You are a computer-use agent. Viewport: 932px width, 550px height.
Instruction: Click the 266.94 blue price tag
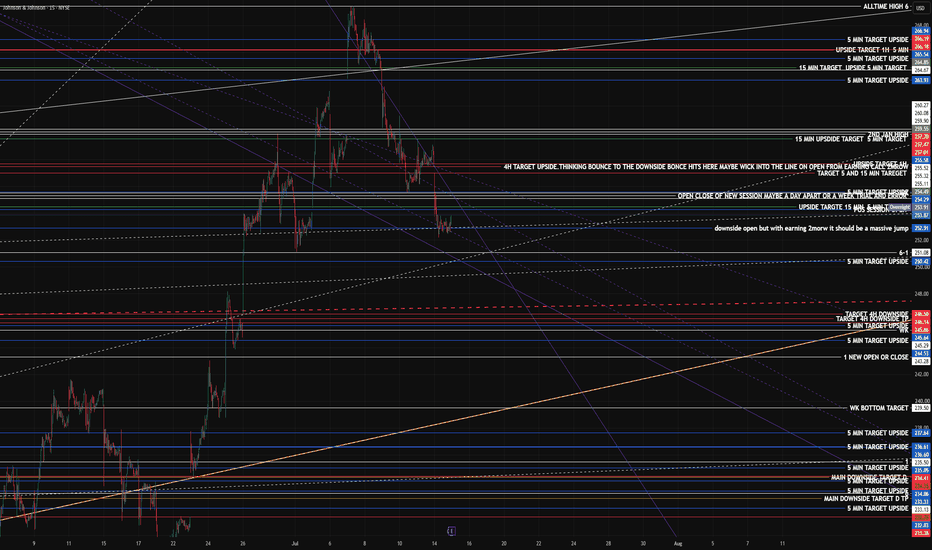(x=921, y=31)
